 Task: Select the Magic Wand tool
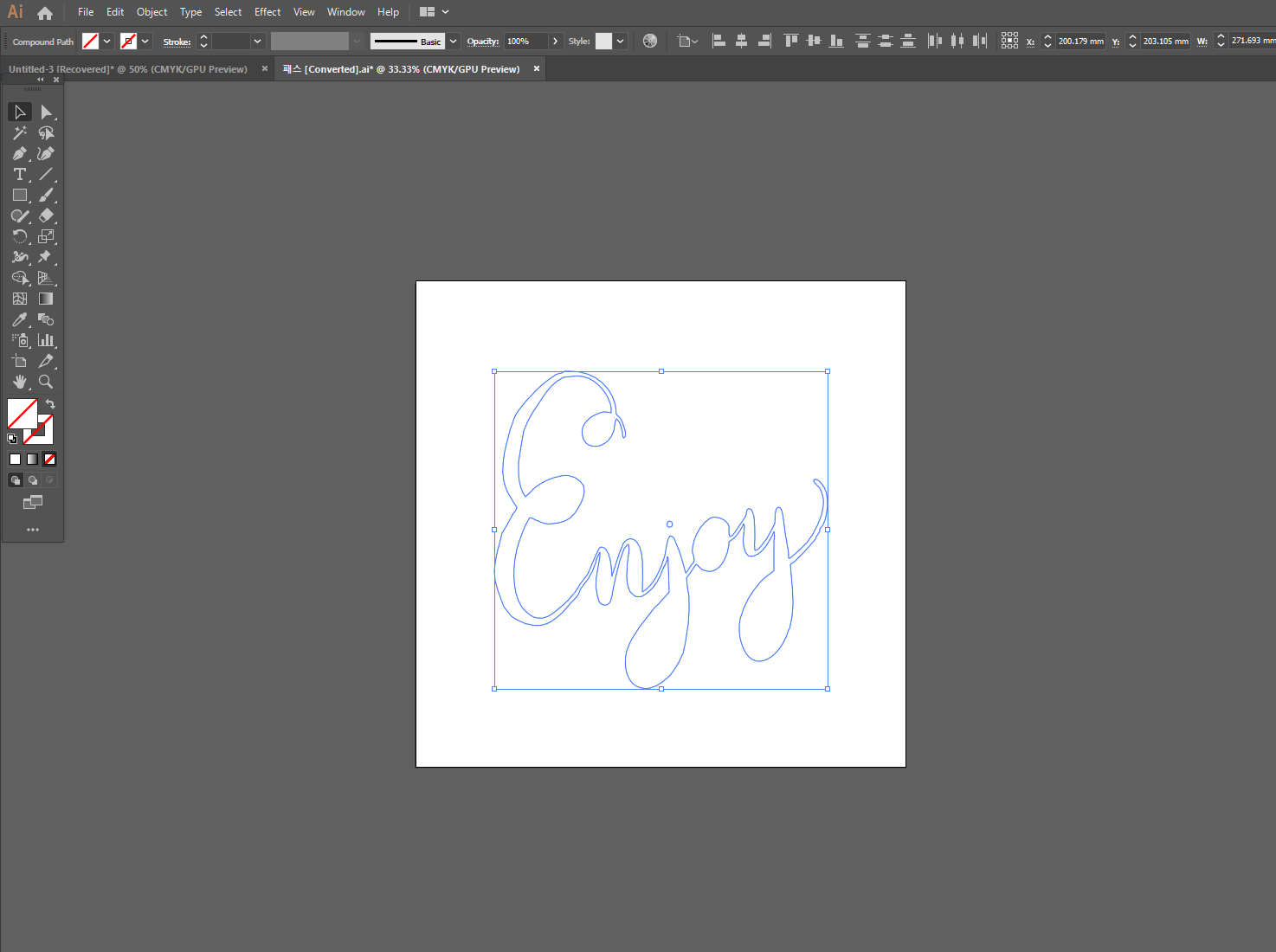coord(20,132)
